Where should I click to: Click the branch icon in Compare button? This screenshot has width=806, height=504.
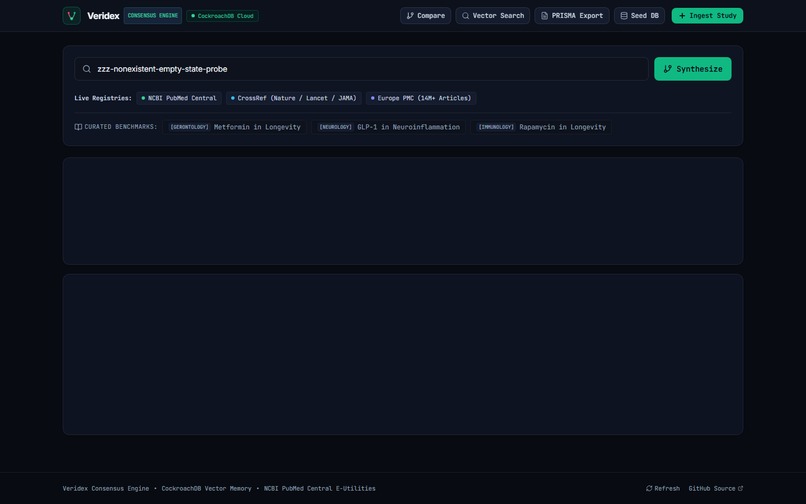click(410, 16)
